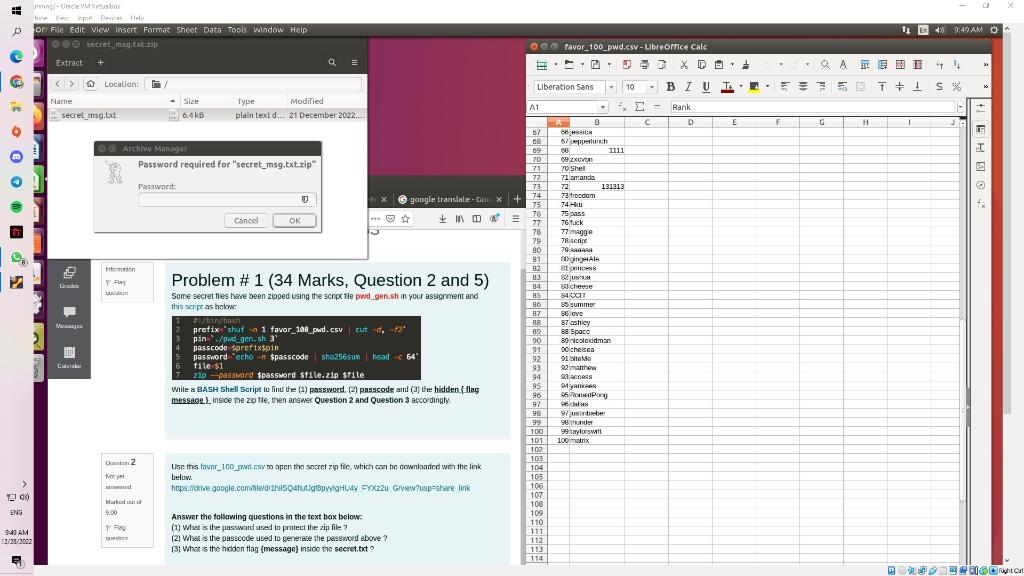Open the Calc sidebar Gallery icon

pyautogui.click(x=980, y=167)
